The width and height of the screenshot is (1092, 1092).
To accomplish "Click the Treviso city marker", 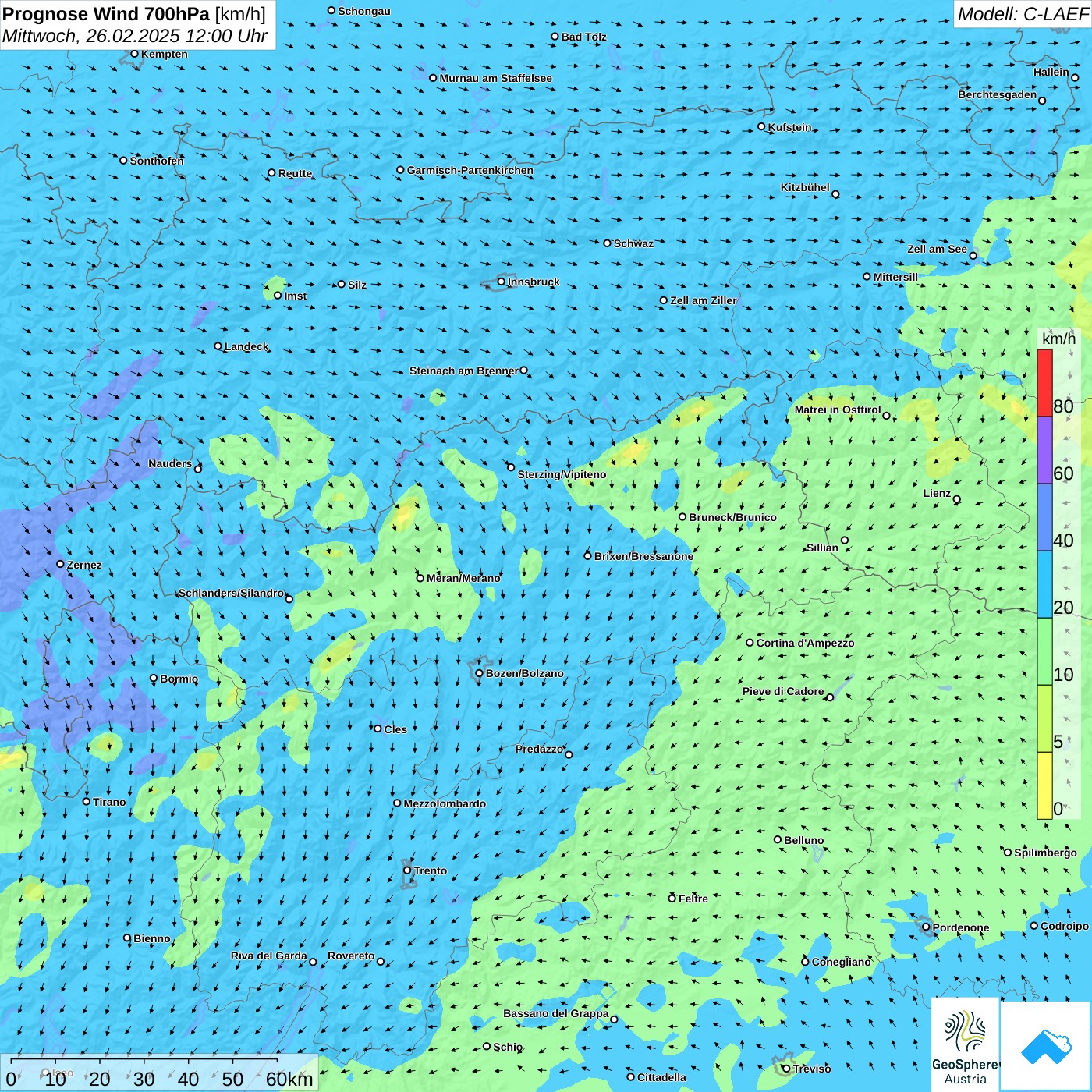I will 786,1069.
